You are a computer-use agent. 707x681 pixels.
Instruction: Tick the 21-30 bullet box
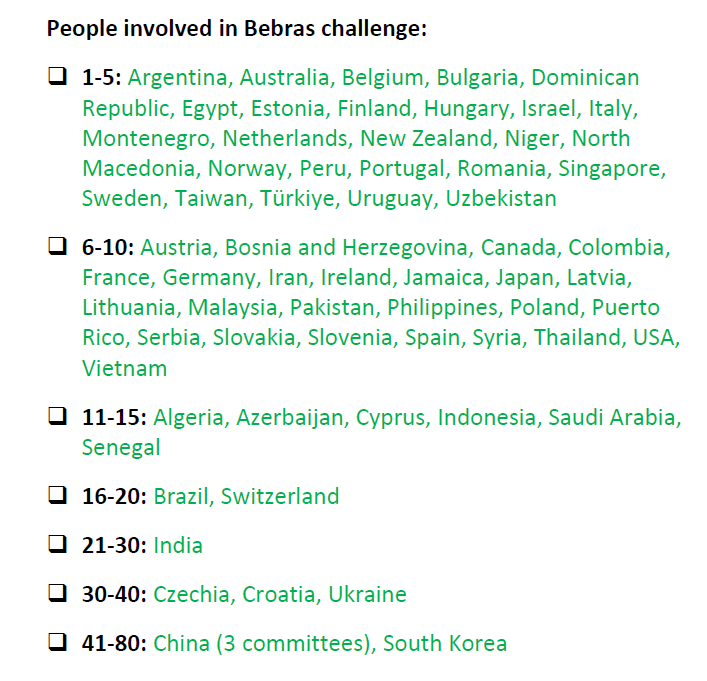(58, 544)
